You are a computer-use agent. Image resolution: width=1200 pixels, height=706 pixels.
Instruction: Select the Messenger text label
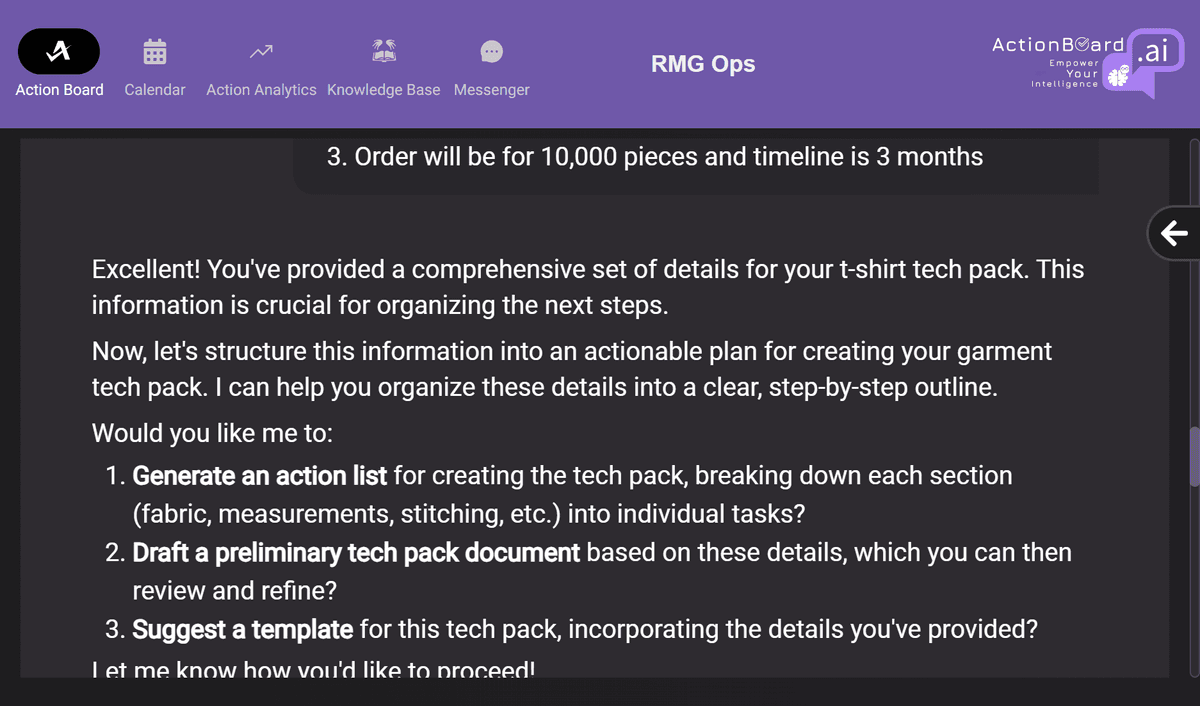(492, 90)
